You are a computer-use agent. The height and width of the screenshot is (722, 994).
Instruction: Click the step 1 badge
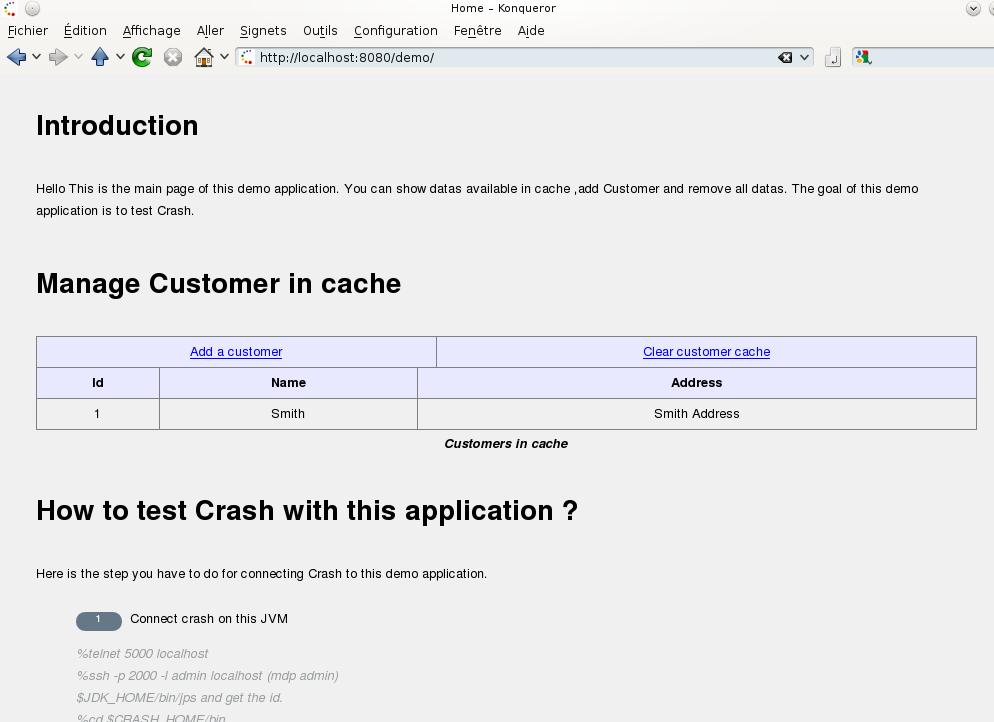[x=99, y=621]
